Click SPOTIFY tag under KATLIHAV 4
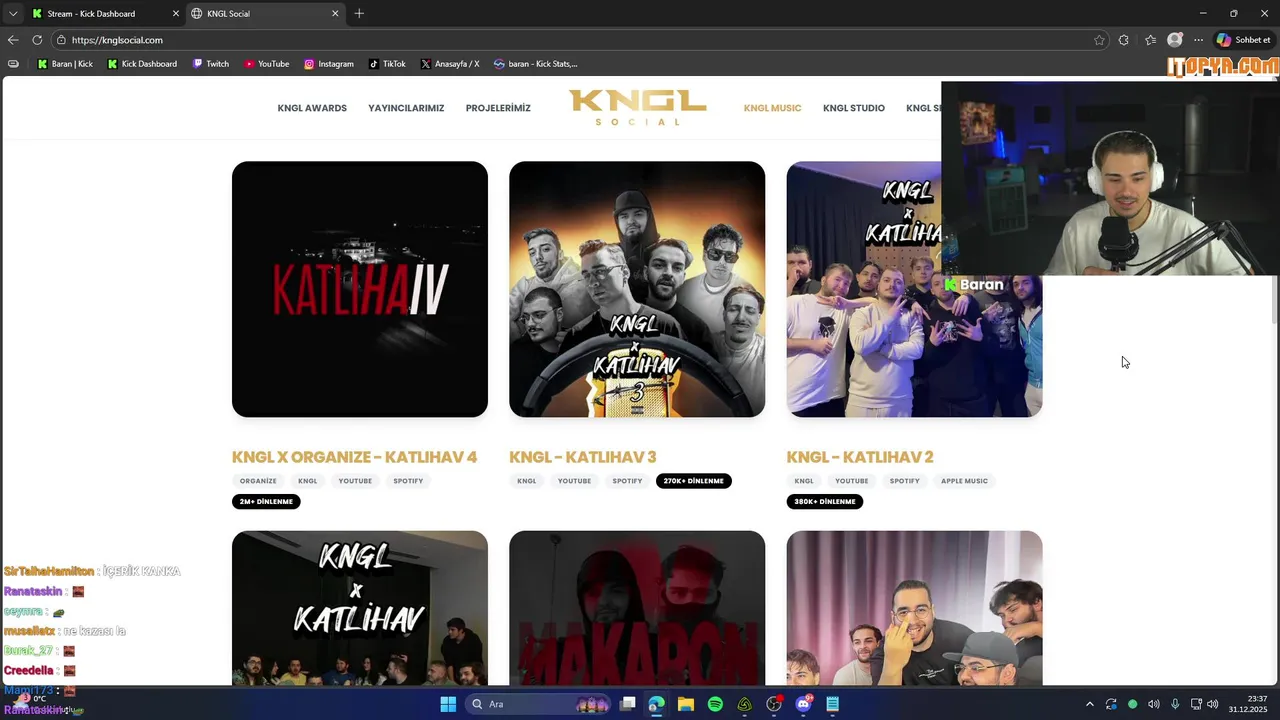The height and width of the screenshot is (720, 1280). point(408,481)
